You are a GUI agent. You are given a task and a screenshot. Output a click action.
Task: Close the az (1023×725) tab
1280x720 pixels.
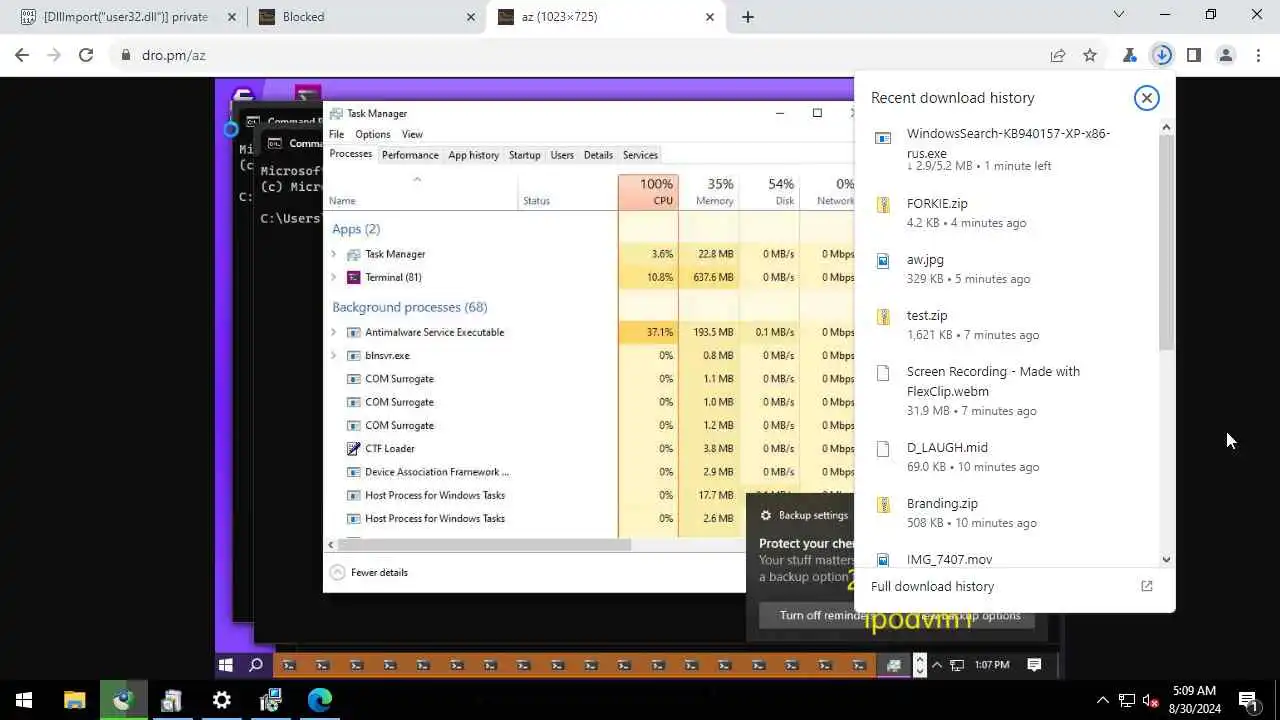tap(711, 17)
